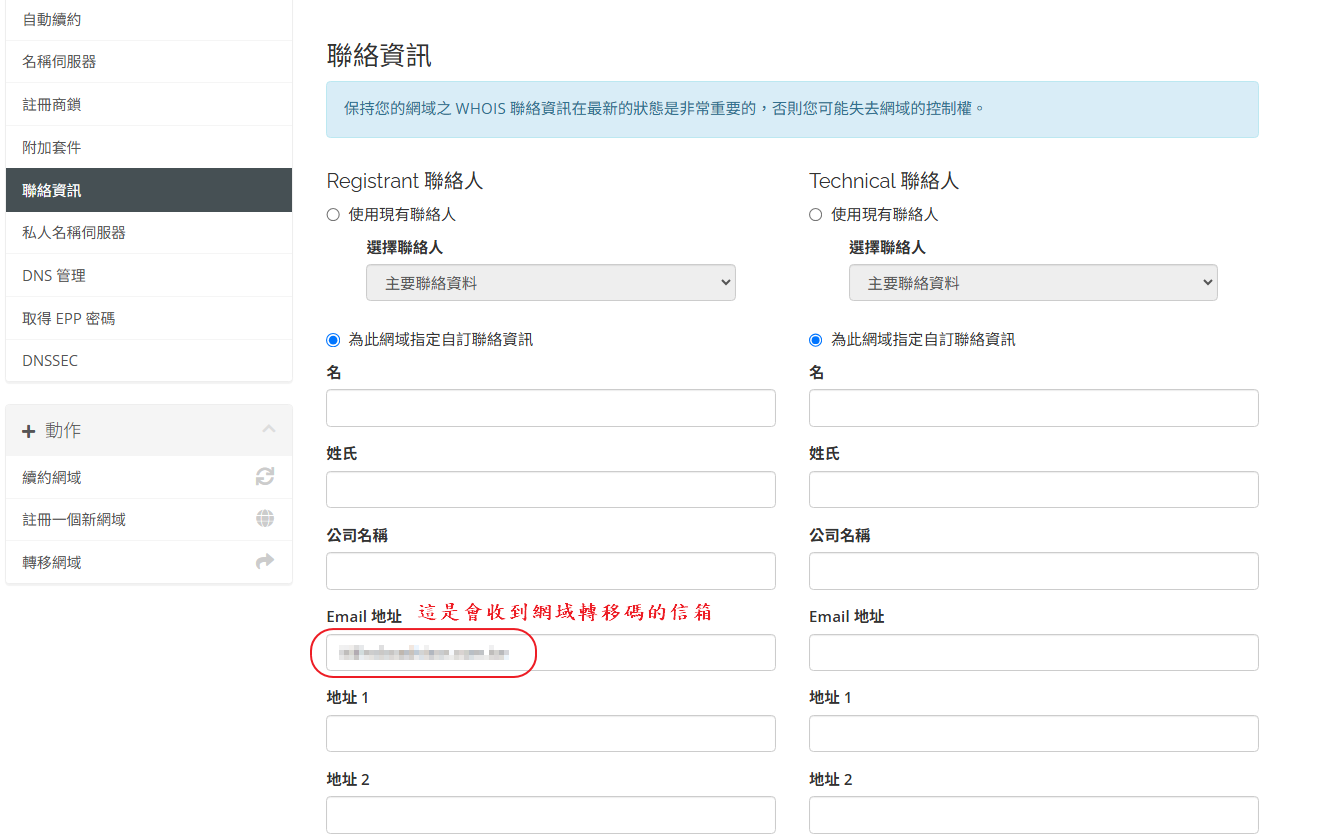Click the share arrow icon beside 轉移網域

(x=265, y=562)
